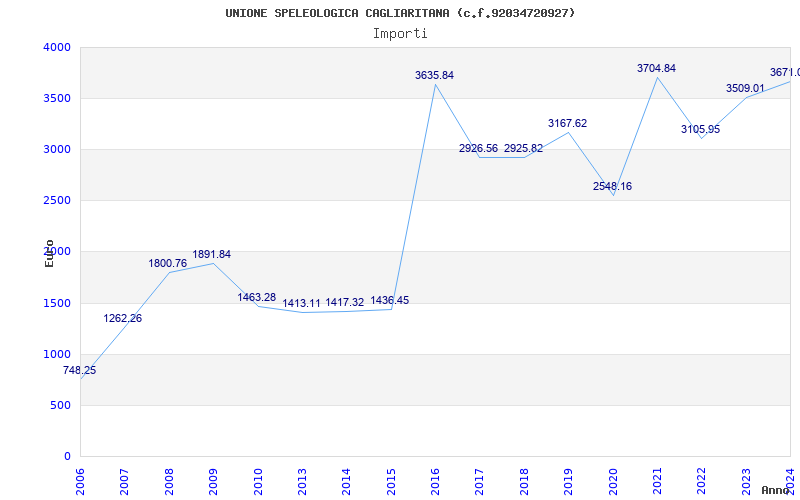
Task: Click the 3167.62 data label
Action: [567, 123]
